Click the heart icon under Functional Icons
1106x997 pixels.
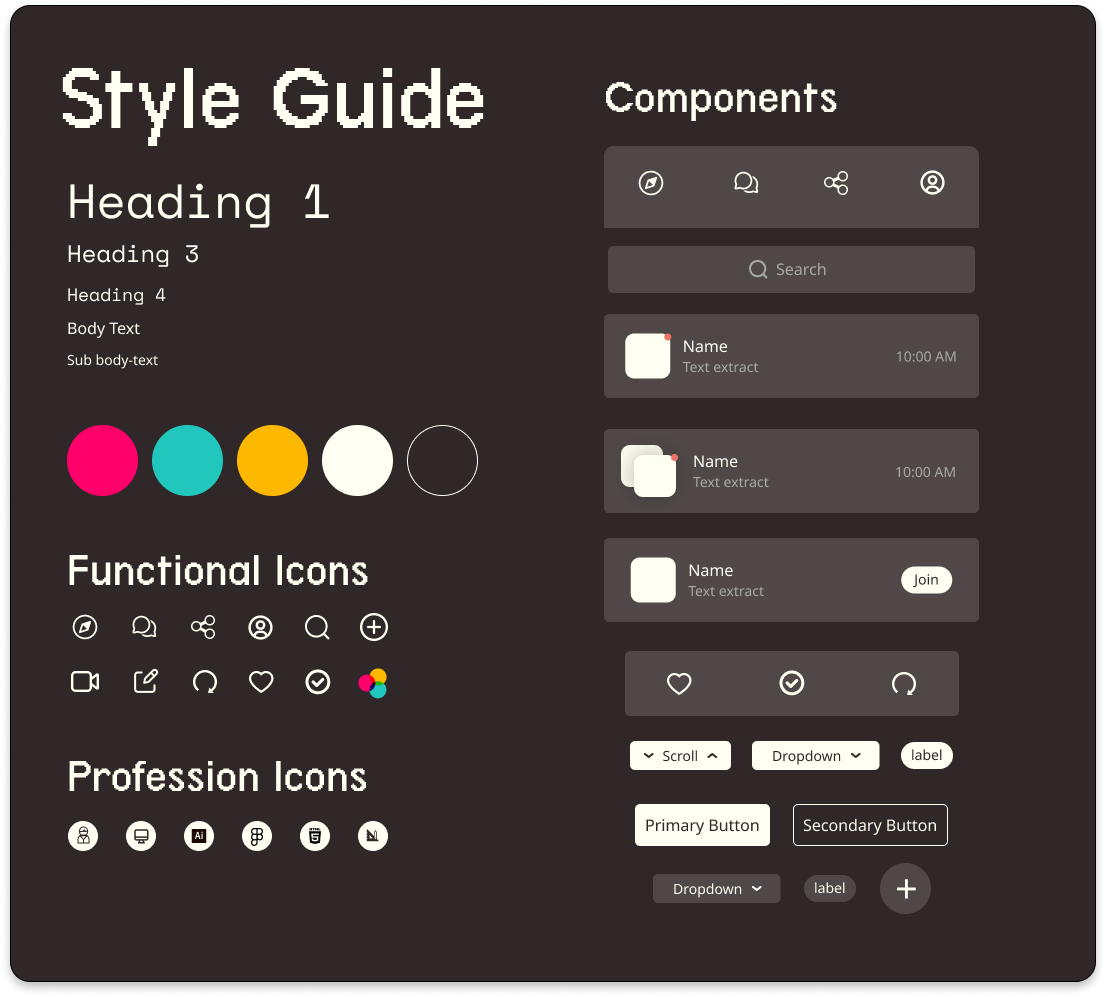point(261,682)
